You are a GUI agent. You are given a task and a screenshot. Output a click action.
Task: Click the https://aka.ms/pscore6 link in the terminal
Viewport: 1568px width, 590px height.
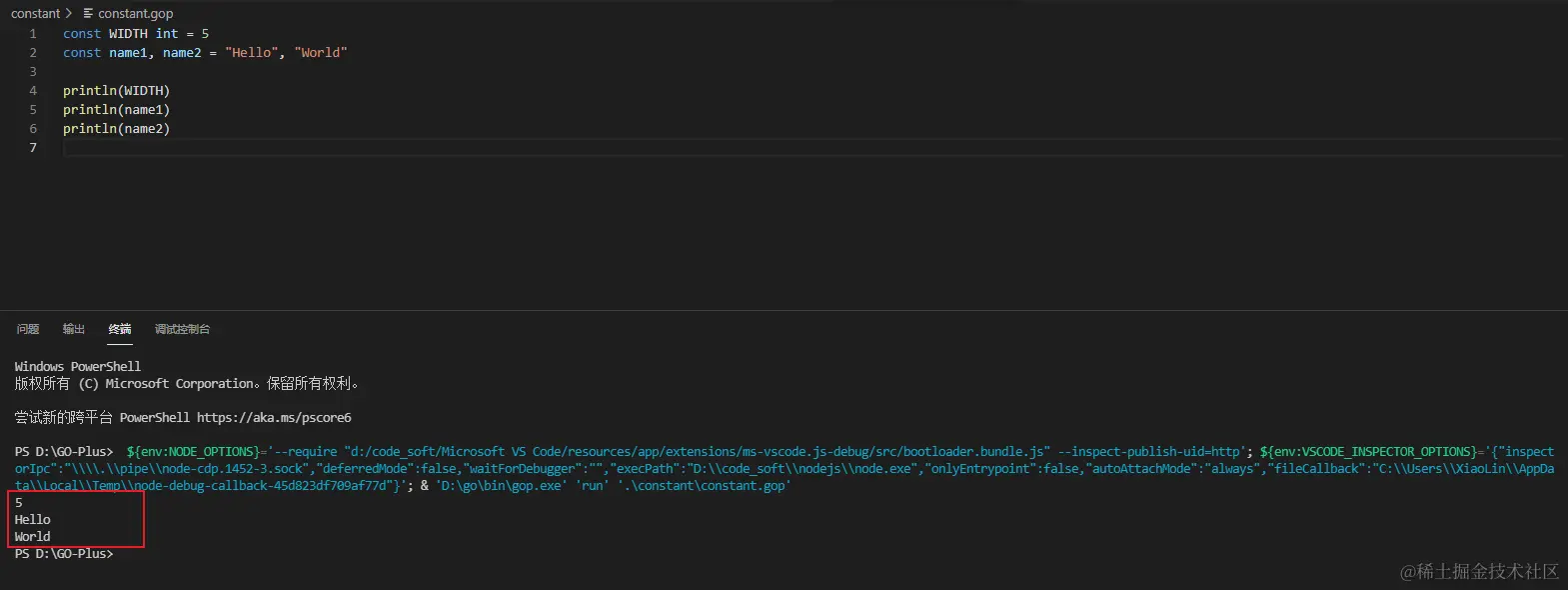274,417
